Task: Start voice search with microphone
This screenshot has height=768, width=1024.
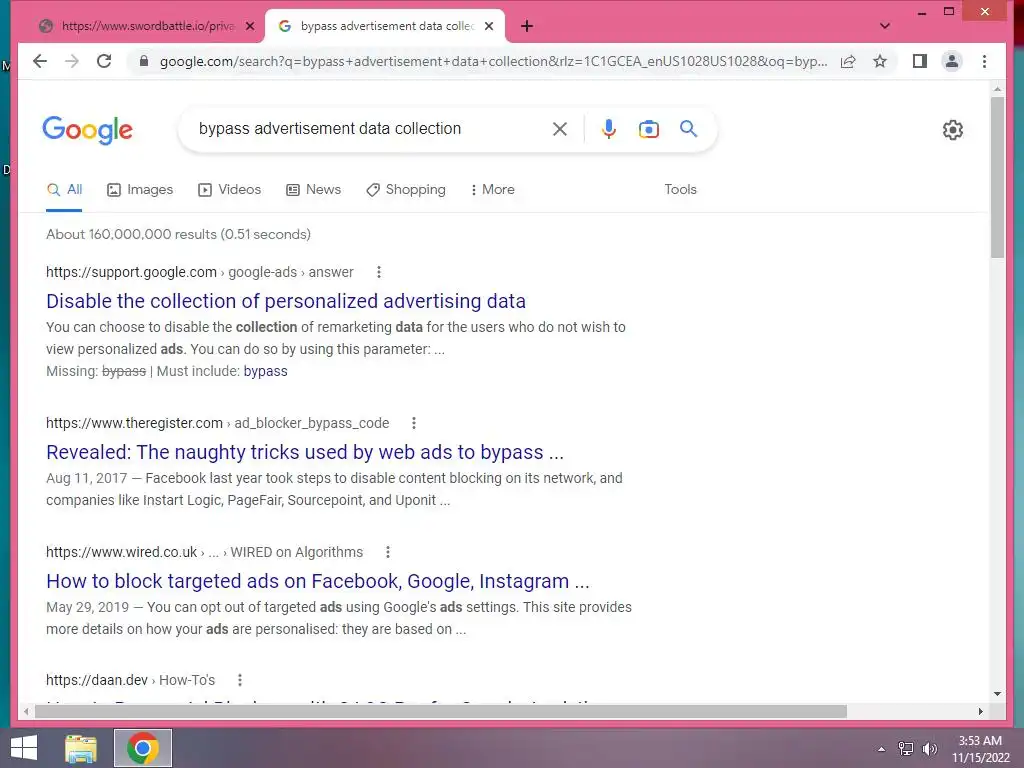Action: pyautogui.click(x=609, y=129)
